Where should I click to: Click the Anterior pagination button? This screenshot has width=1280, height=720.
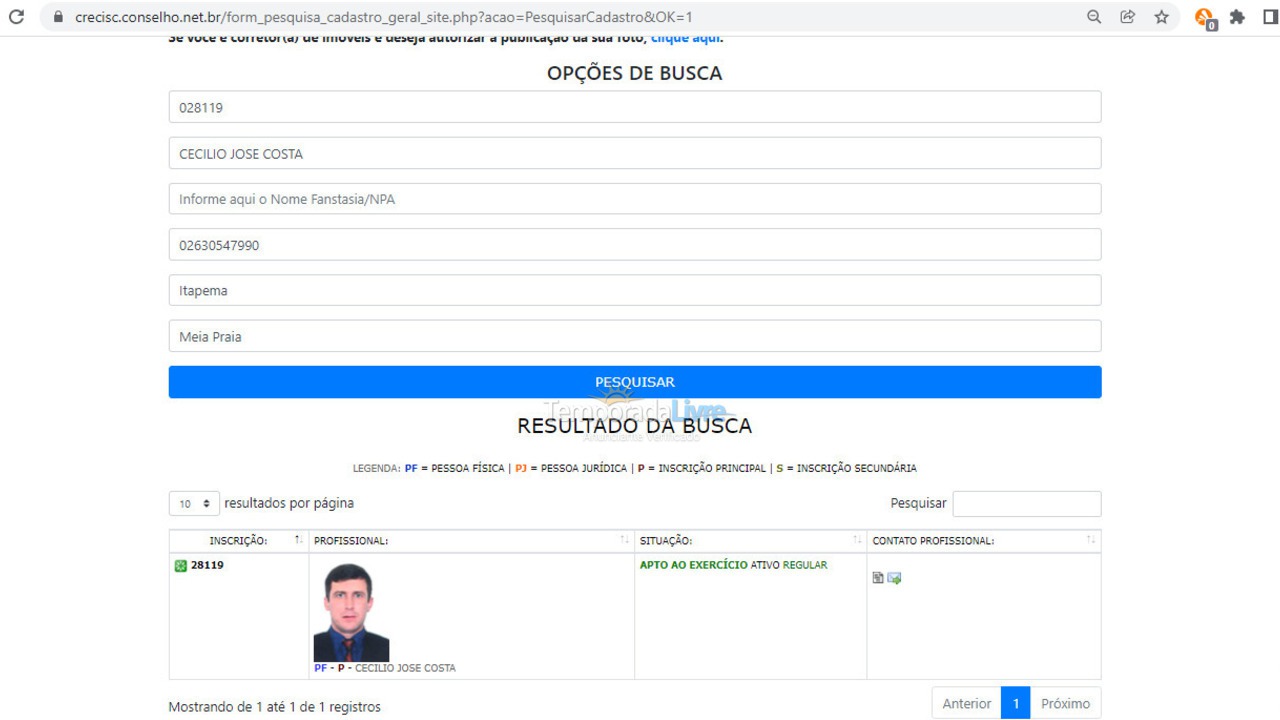[x=965, y=702]
